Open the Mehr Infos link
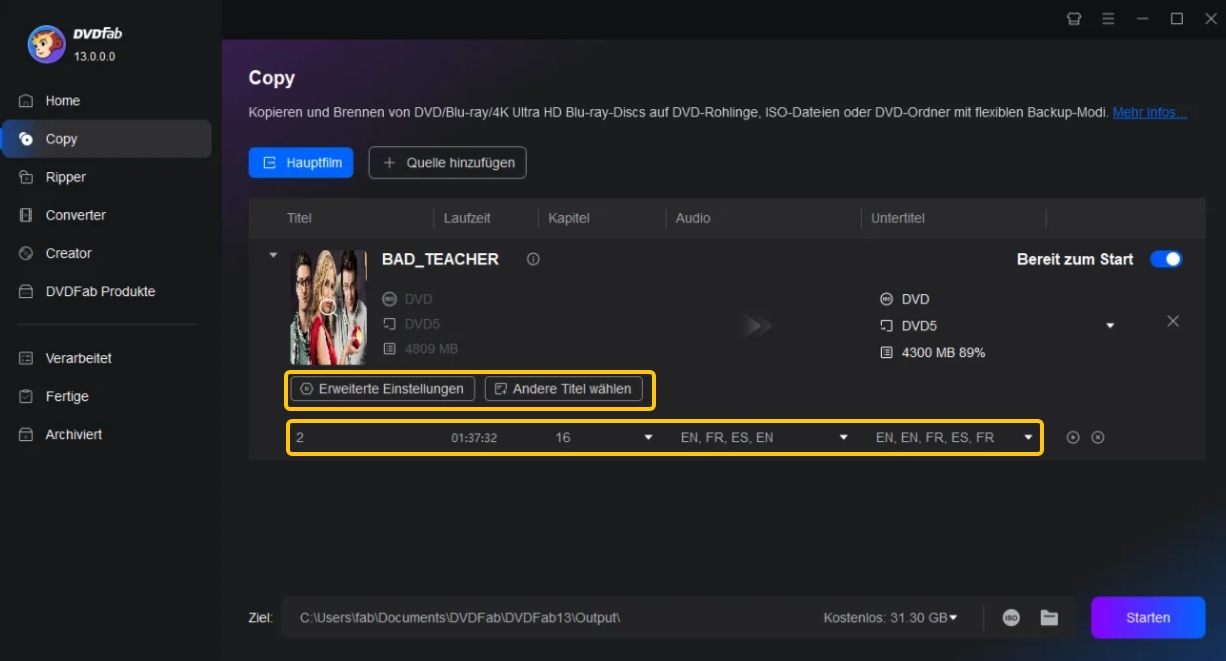Image resolution: width=1226 pixels, height=661 pixels. coord(1150,113)
